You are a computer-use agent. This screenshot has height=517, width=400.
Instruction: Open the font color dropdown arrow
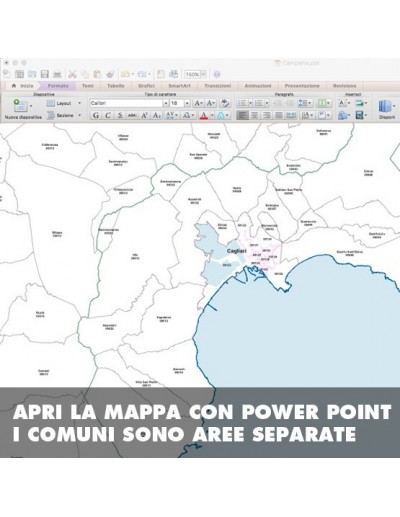tap(212, 115)
